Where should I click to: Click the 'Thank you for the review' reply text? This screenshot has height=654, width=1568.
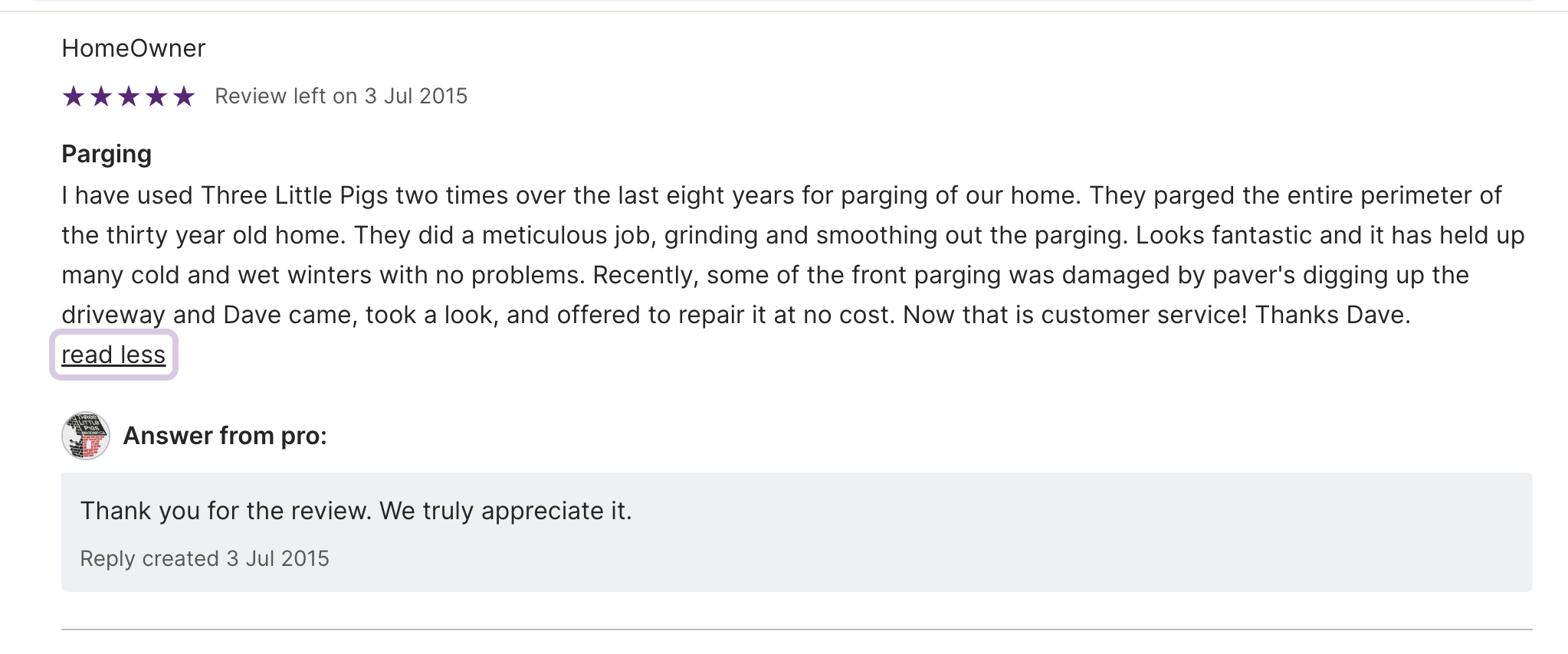click(356, 511)
